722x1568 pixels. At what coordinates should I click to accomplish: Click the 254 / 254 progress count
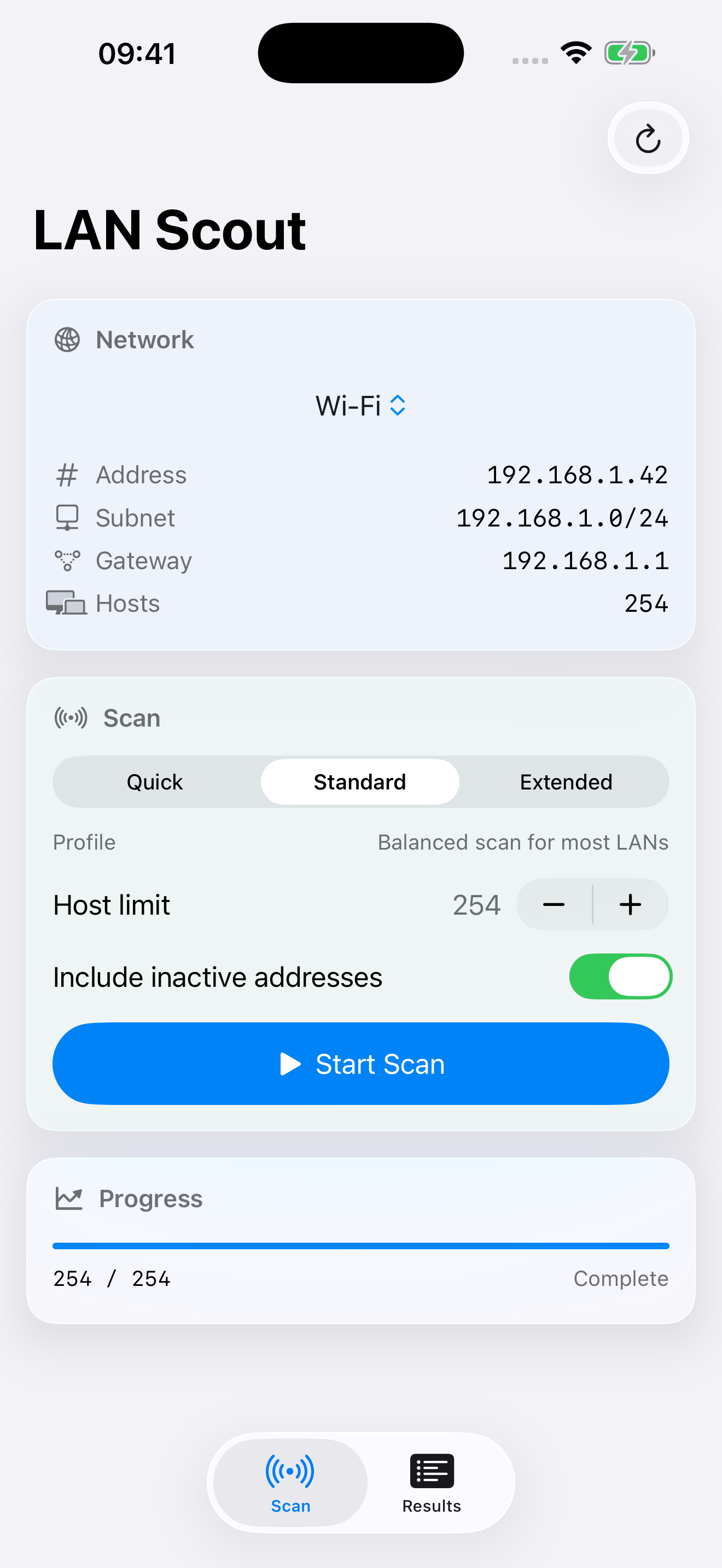coord(112,1278)
